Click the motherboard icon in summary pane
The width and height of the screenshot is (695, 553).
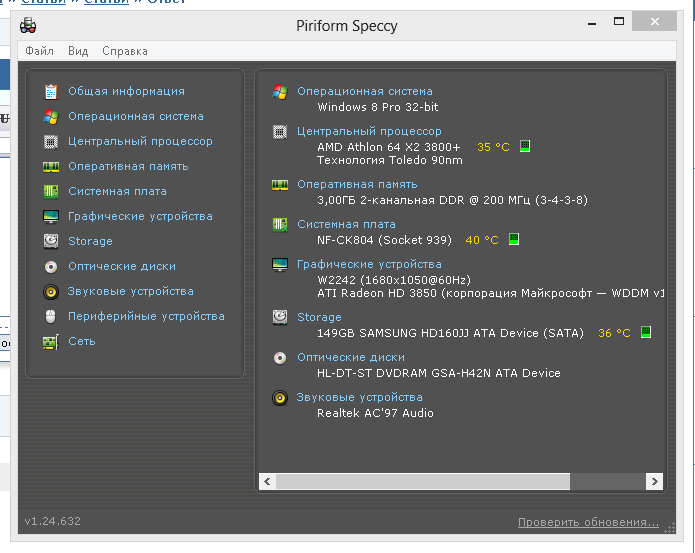click(x=280, y=225)
